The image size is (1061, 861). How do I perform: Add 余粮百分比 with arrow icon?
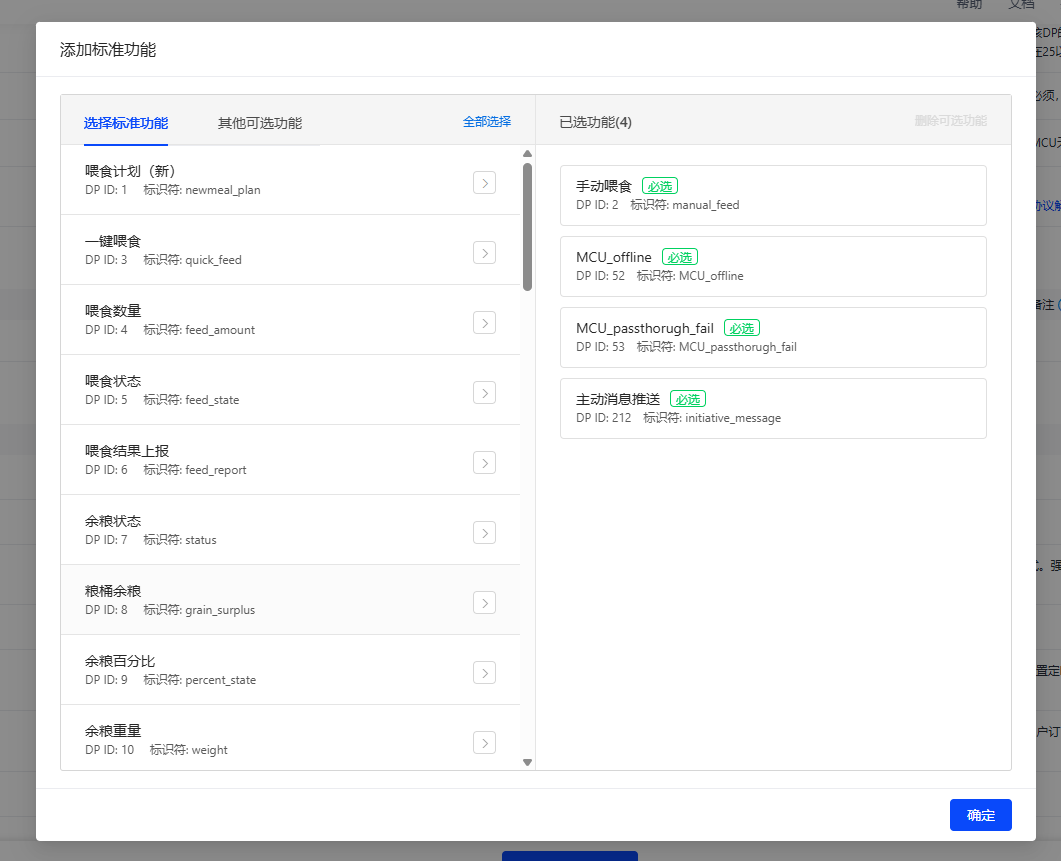[x=484, y=672]
